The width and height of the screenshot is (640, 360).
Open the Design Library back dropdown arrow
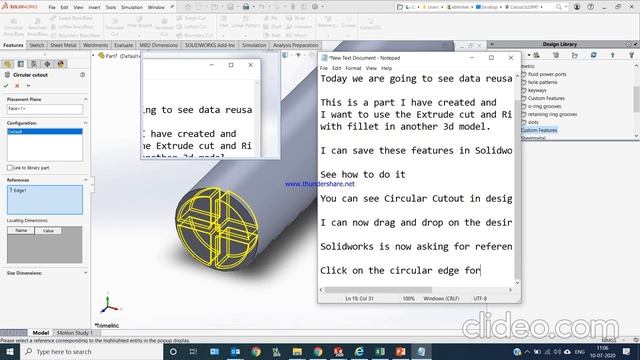click(x=529, y=55)
